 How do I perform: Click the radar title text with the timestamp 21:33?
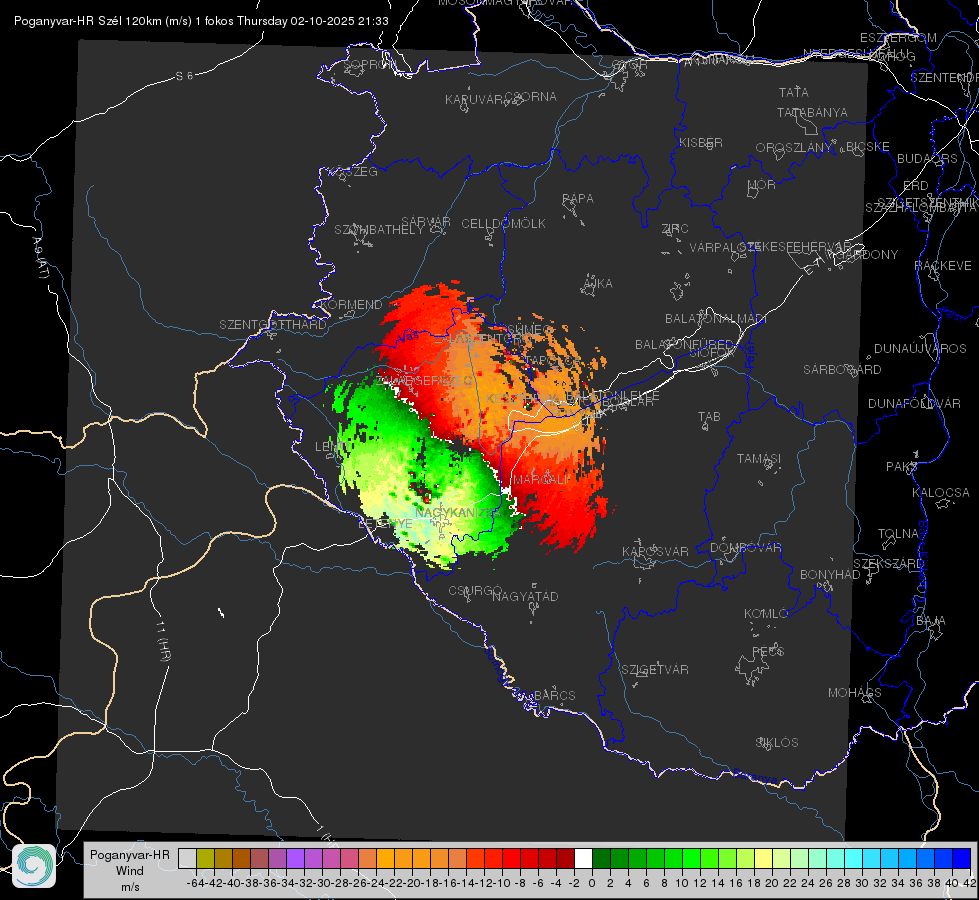201,21
